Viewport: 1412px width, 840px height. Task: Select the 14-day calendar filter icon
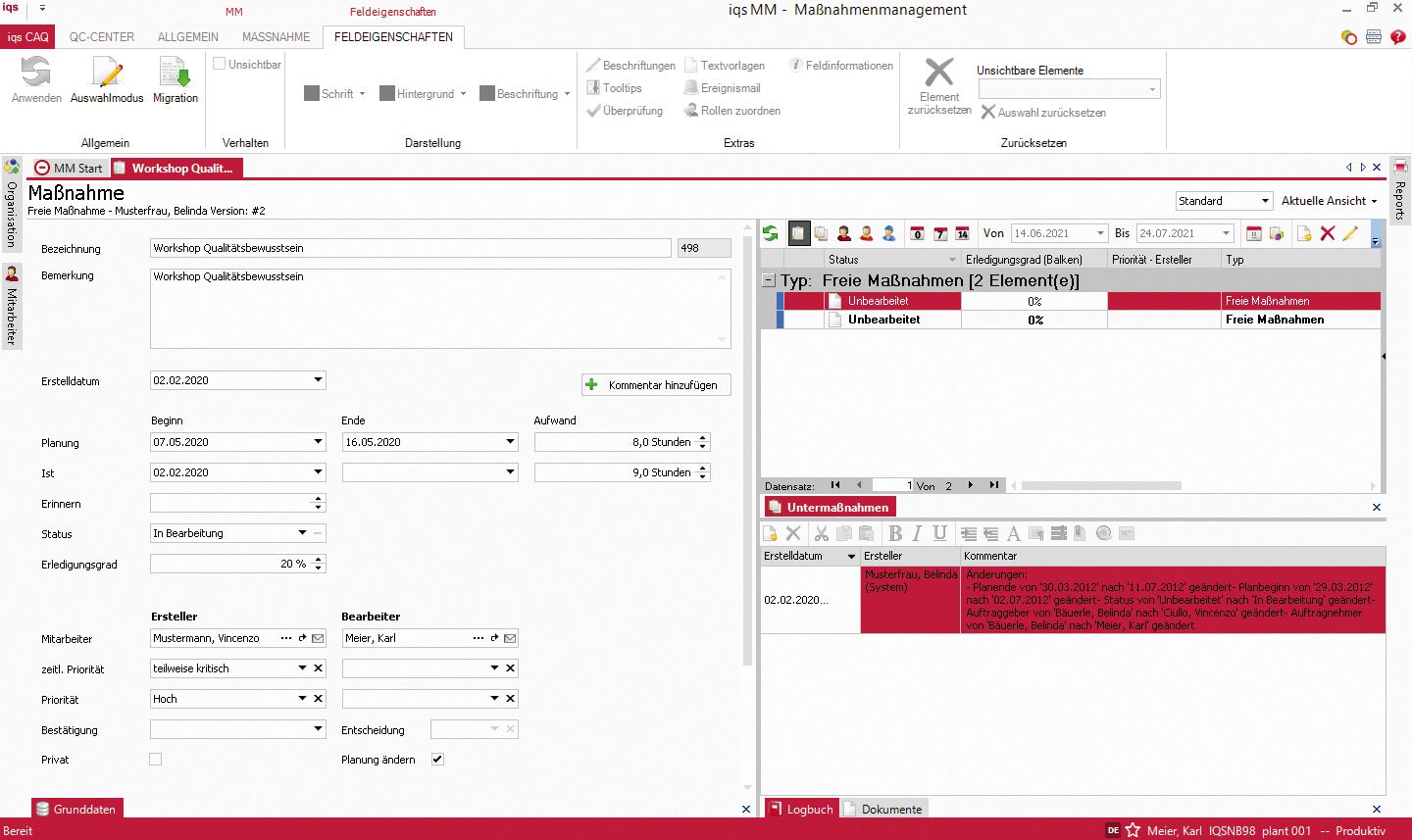pos(962,233)
